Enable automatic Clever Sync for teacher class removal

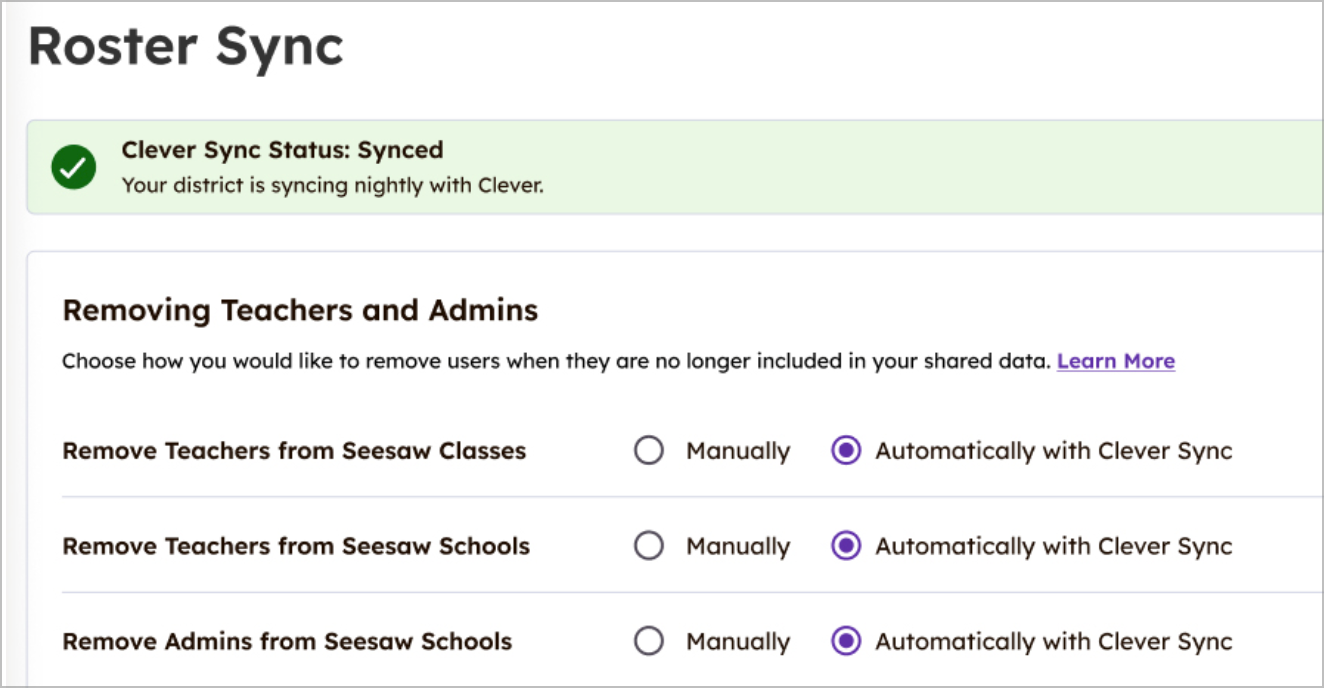[845, 450]
